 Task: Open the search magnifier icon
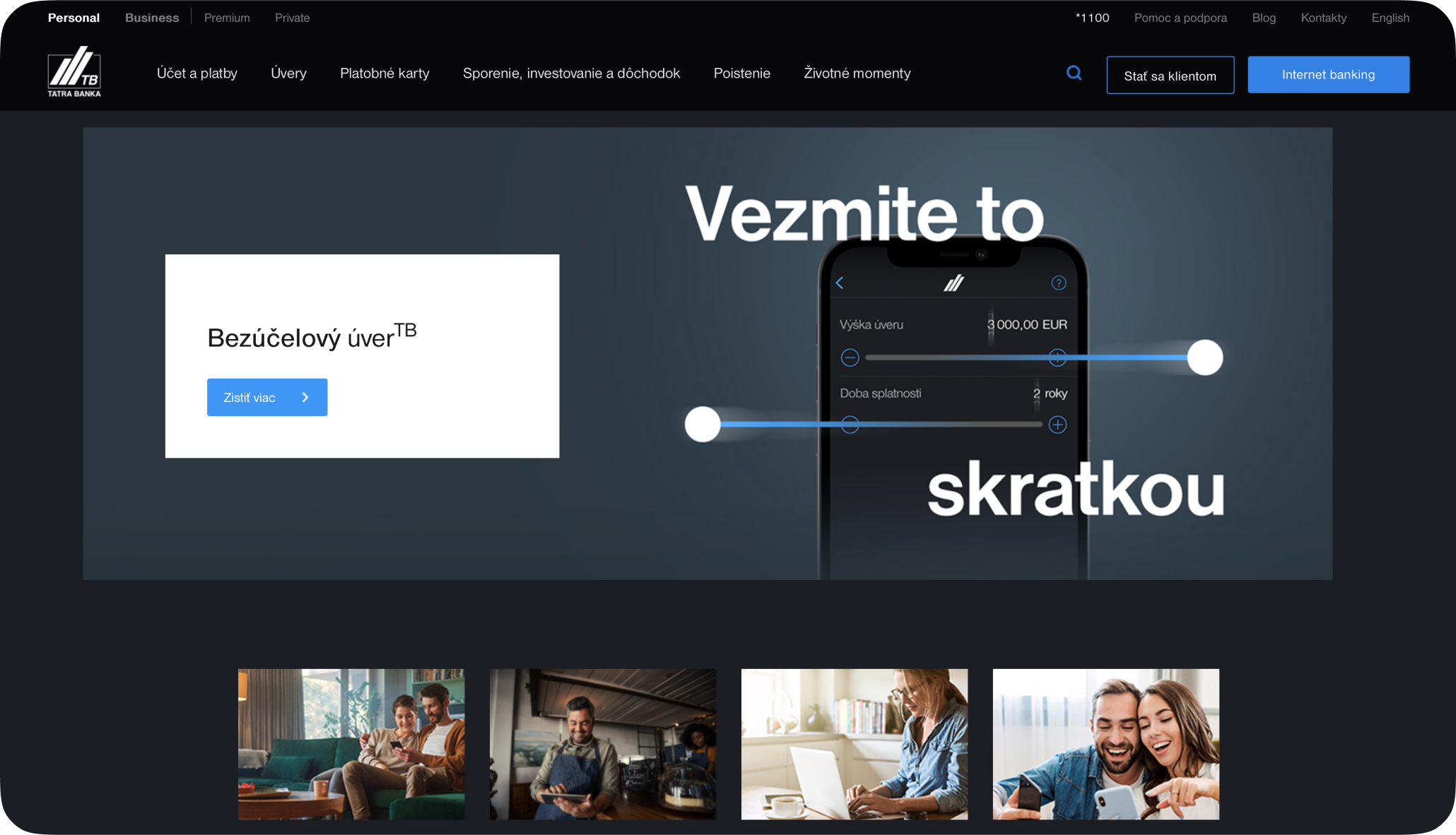1074,73
